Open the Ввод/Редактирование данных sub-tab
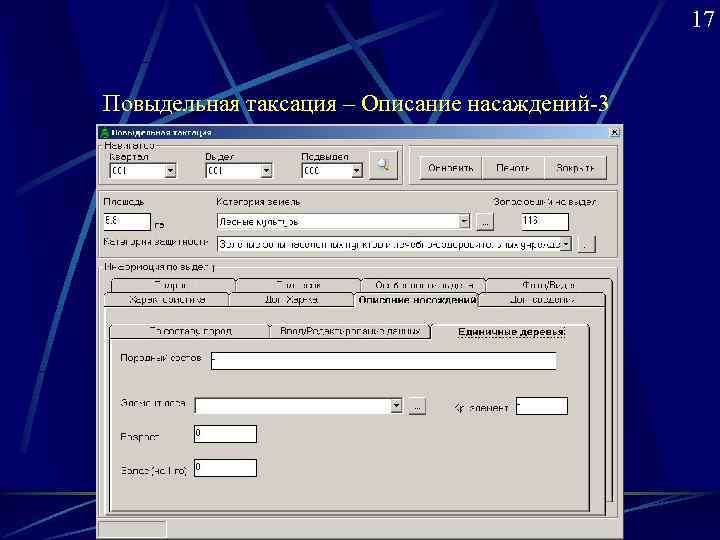 (350, 331)
